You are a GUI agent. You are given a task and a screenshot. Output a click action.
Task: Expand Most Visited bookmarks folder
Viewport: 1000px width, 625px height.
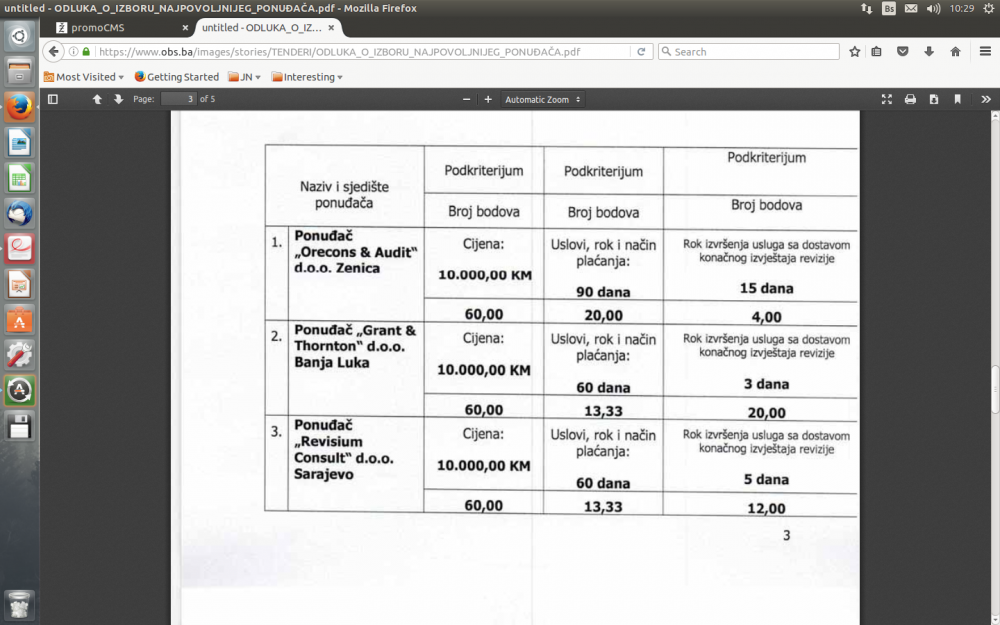[84, 77]
